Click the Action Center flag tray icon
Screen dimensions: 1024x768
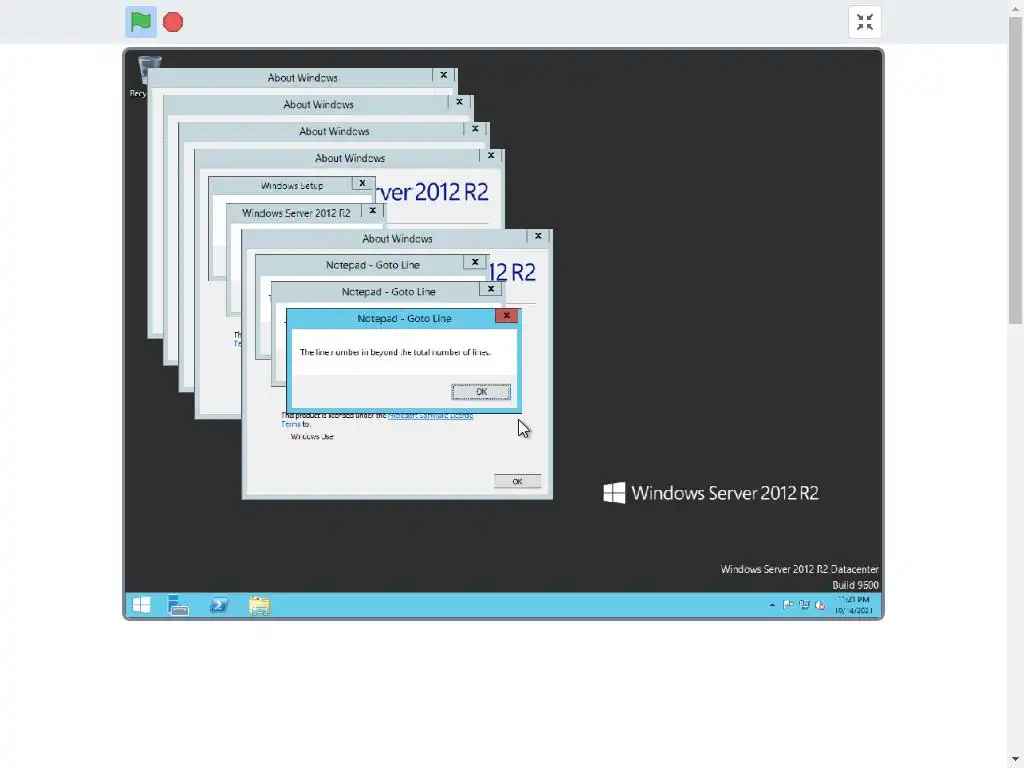(x=788, y=605)
